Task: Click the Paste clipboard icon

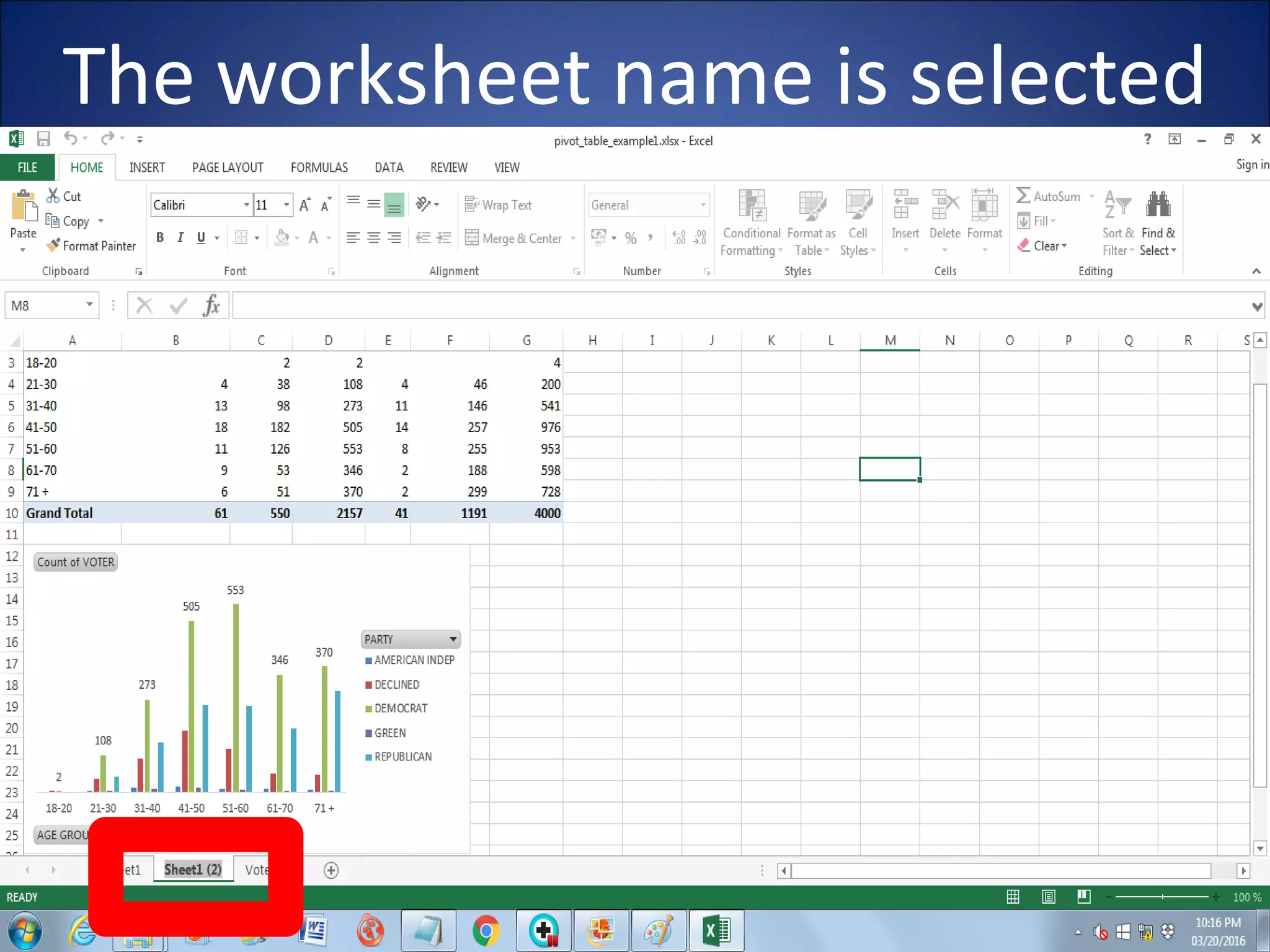Action: tap(24, 206)
